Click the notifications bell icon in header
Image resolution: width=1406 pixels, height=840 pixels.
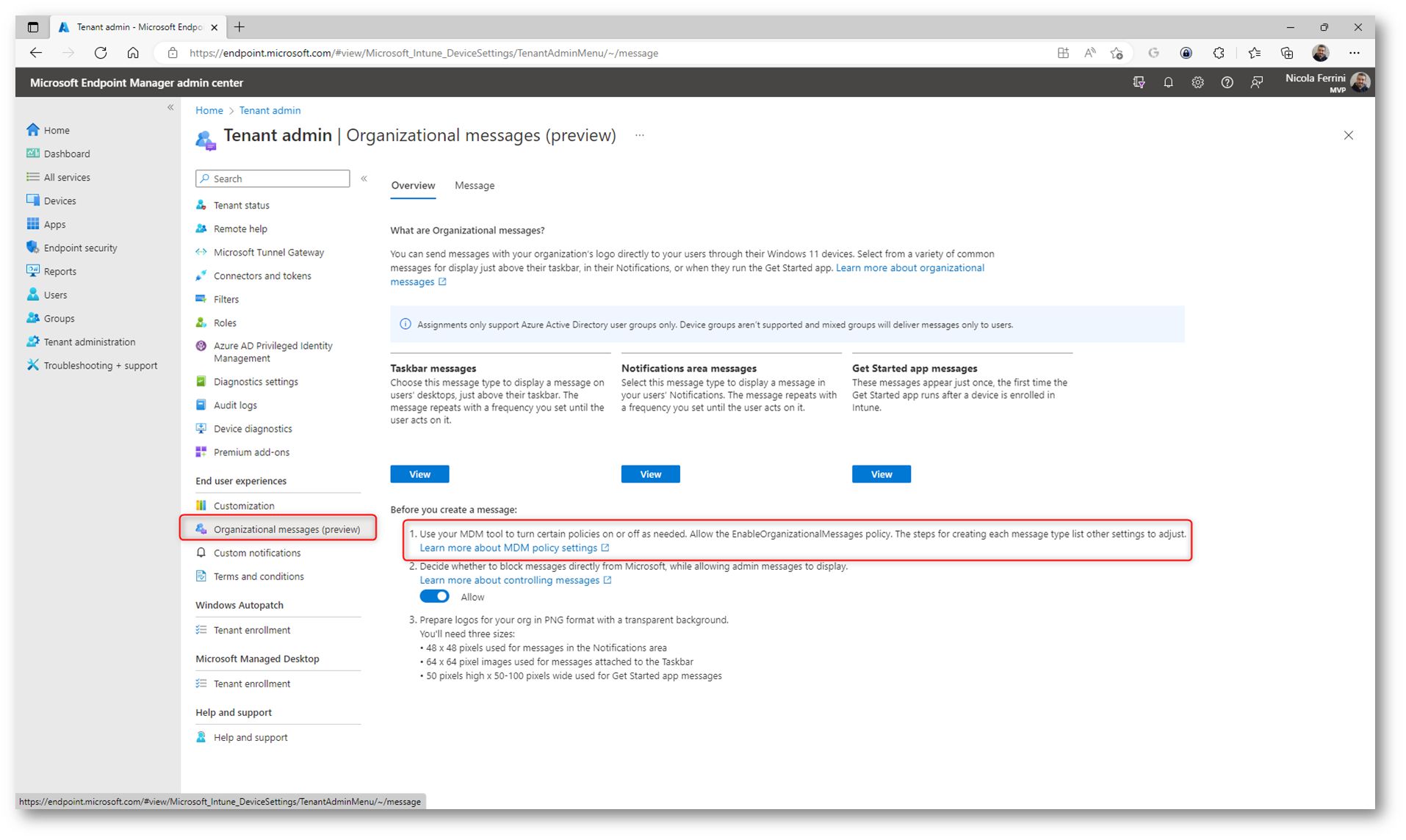(x=1168, y=82)
